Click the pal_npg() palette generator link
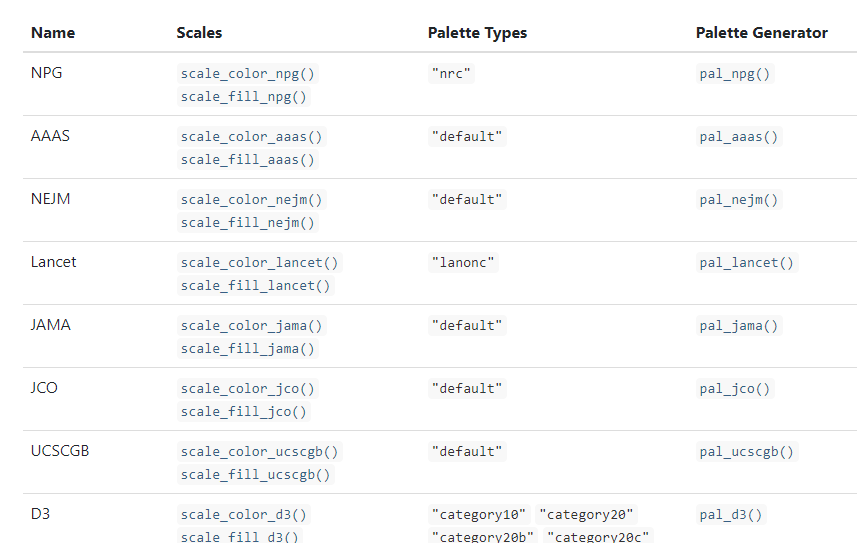 [735, 74]
